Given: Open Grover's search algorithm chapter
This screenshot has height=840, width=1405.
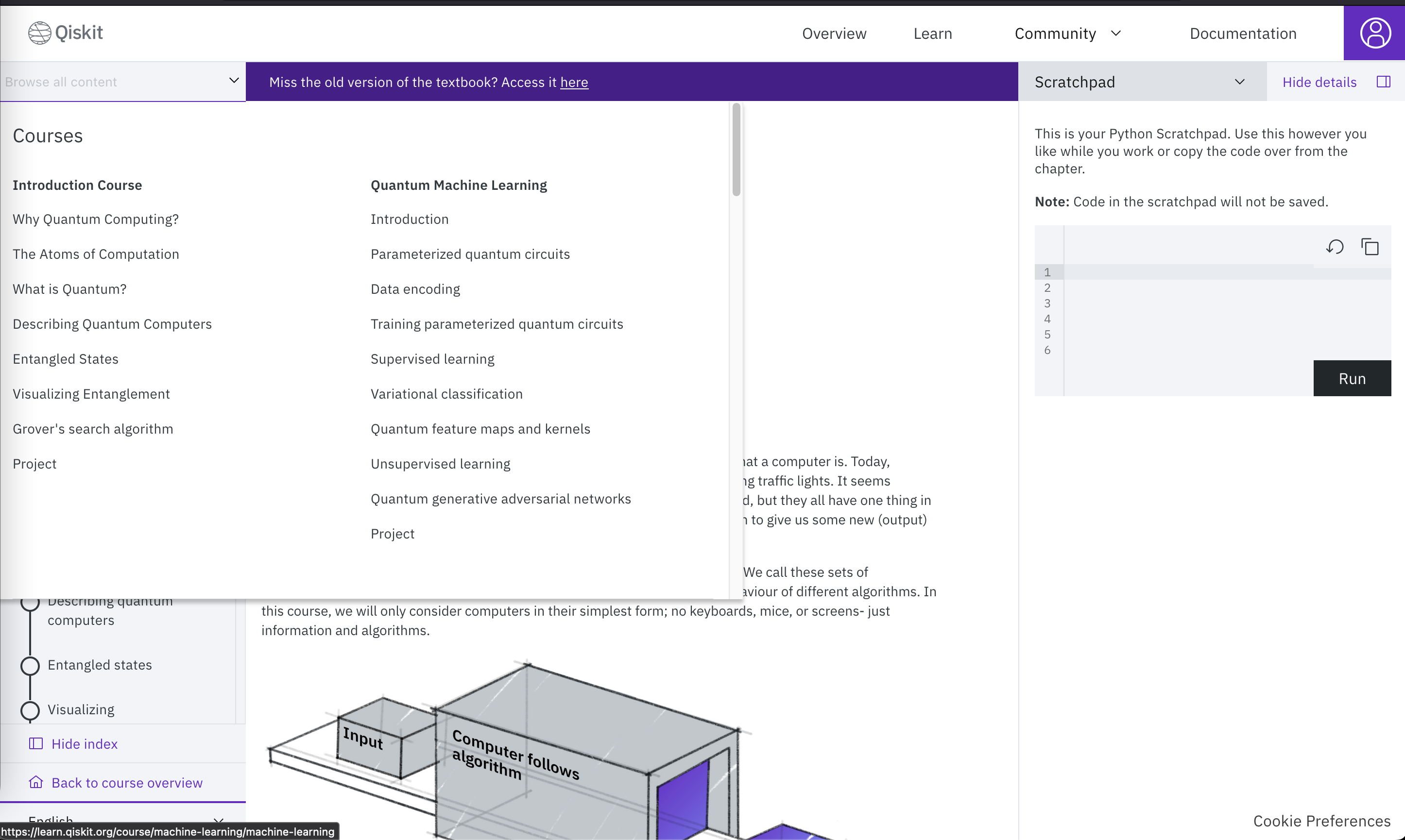Looking at the screenshot, I should pos(92,428).
